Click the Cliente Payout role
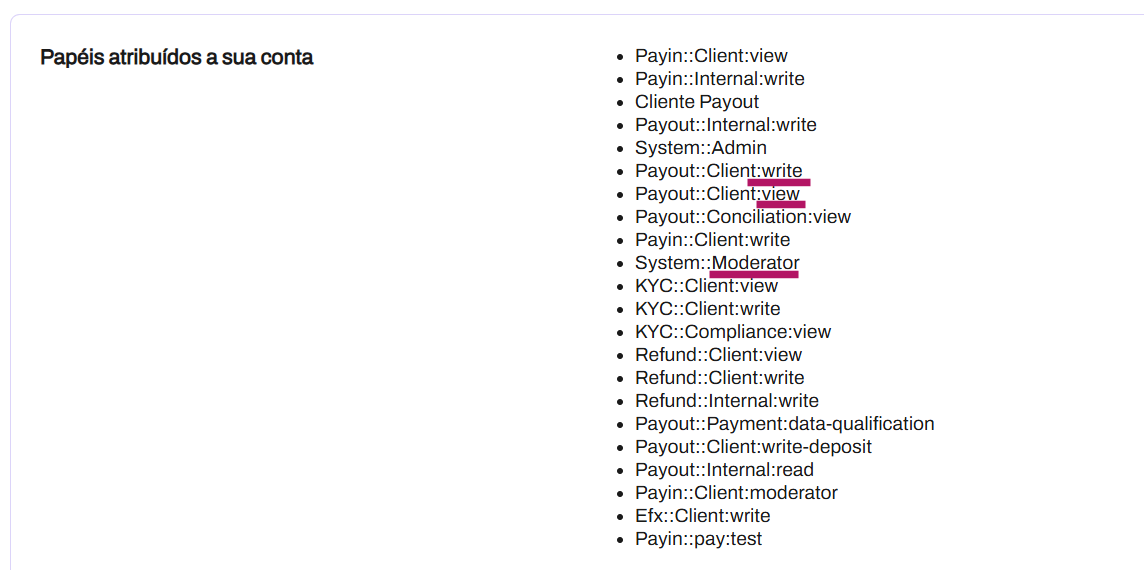This screenshot has height=570, width=1144. point(697,101)
